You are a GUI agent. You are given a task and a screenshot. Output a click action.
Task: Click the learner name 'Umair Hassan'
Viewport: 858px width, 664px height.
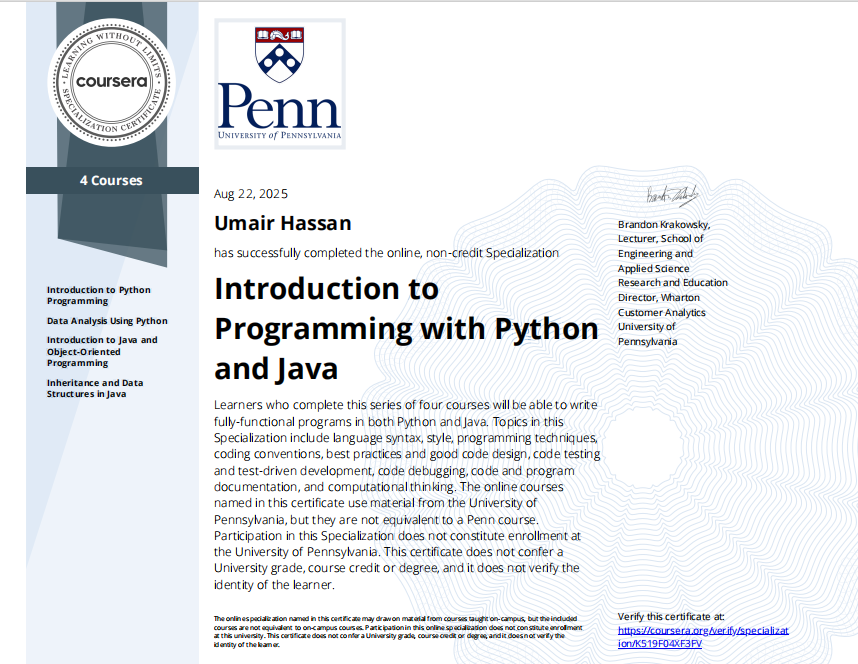coord(282,223)
